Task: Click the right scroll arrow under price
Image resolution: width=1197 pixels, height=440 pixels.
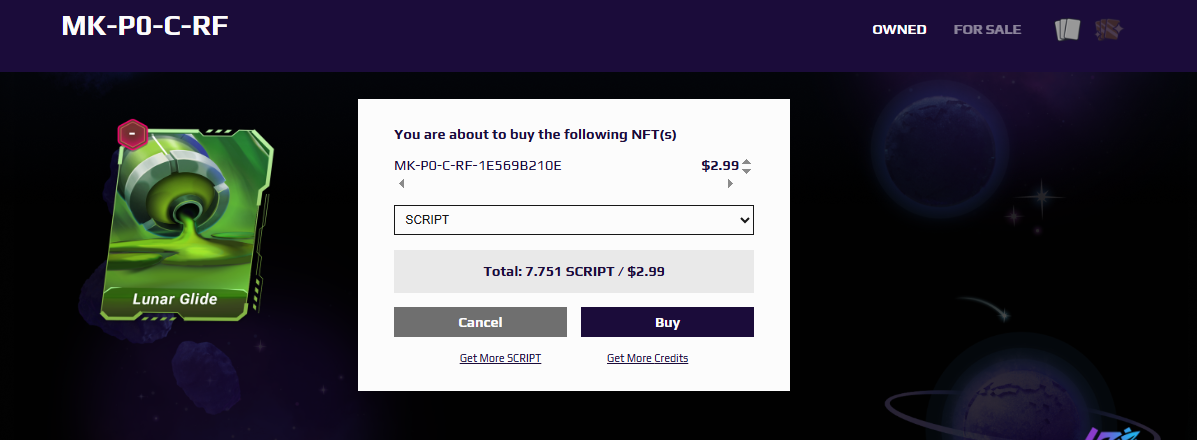Action: point(731,183)
